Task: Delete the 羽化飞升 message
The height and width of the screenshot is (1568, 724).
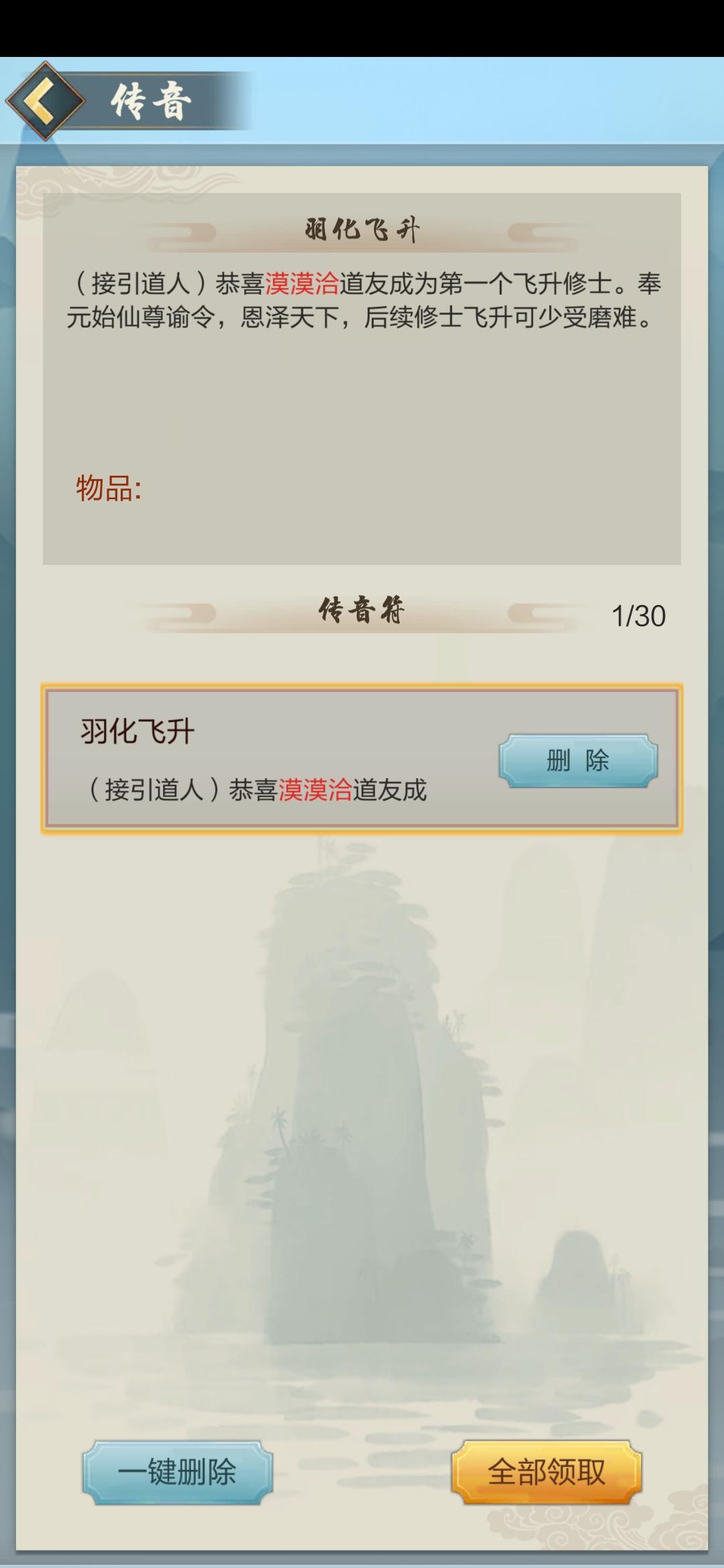Action: coord(578,761)
